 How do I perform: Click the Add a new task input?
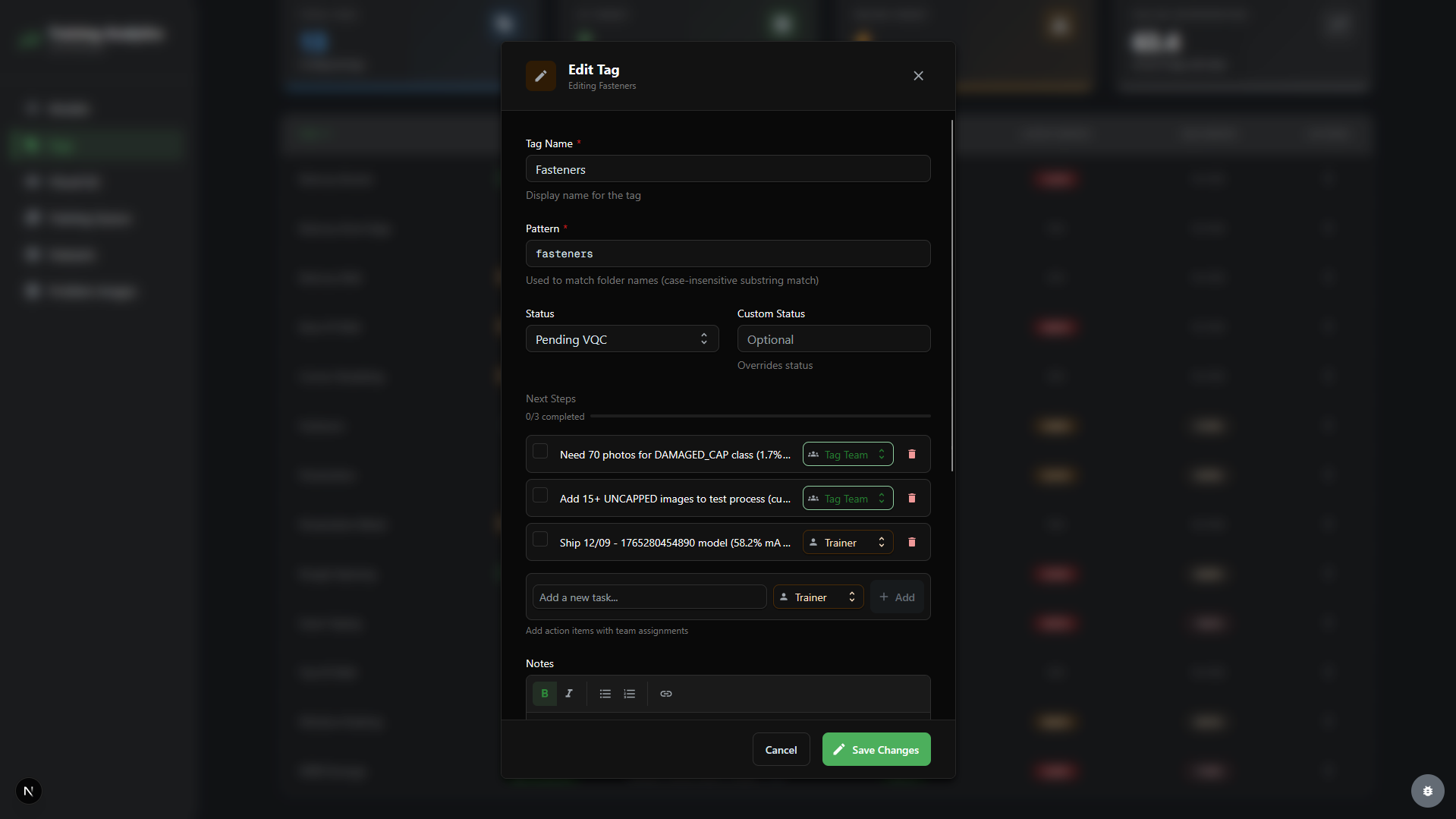pyautogui.click(x=649, y=597)
